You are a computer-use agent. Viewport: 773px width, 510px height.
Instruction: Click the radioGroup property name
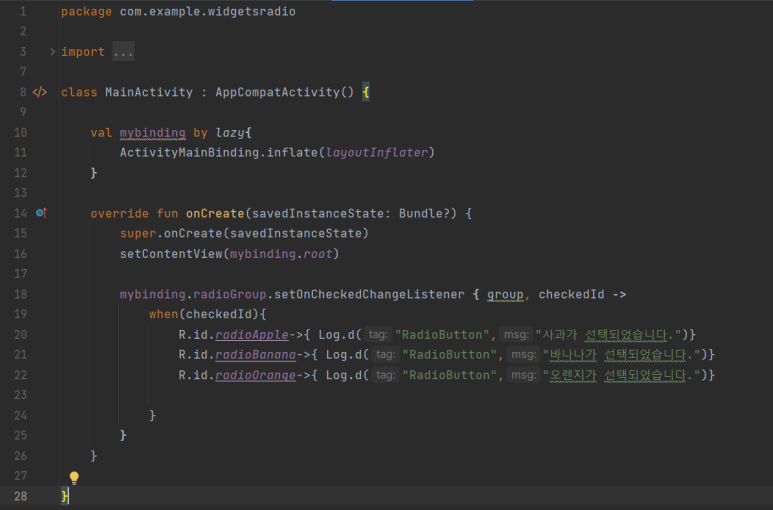click(x=230, y=295)
